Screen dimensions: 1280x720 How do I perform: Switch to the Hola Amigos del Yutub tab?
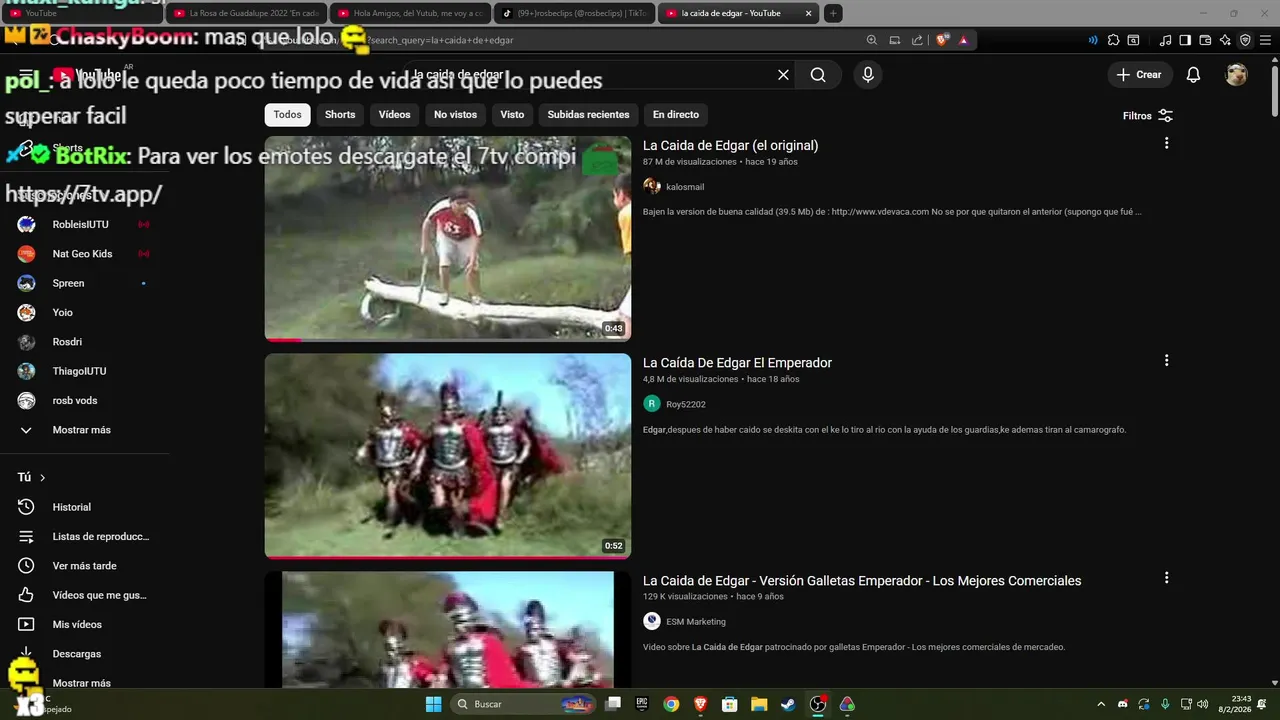pos(410,13)
